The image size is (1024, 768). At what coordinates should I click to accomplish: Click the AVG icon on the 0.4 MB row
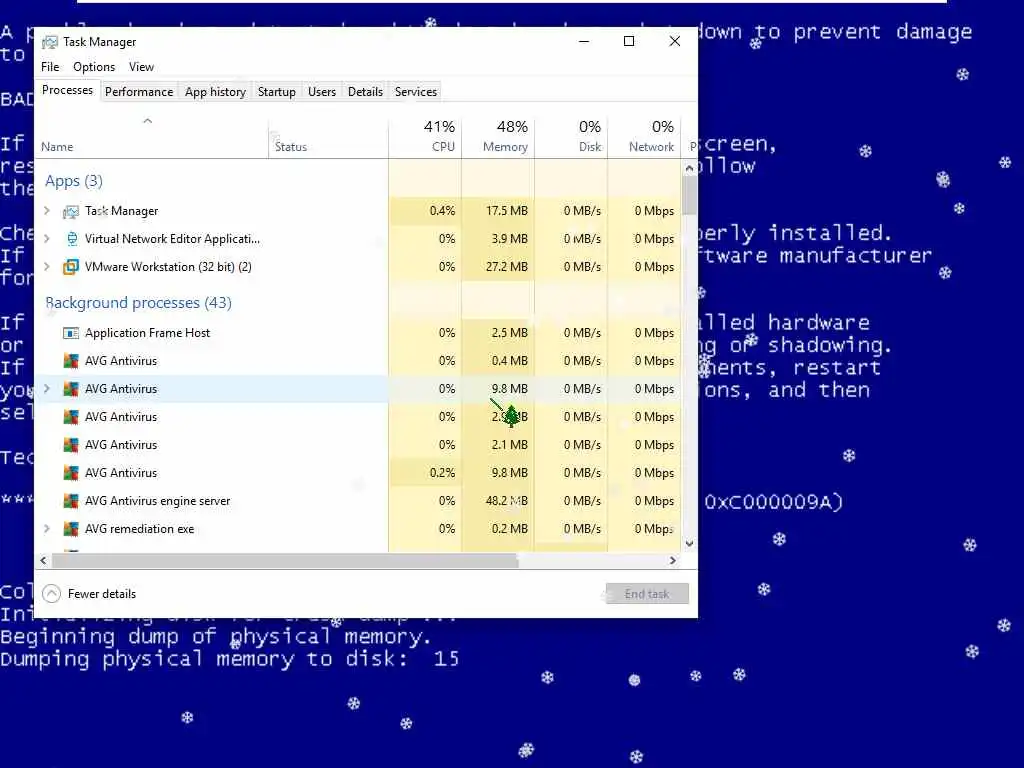click(71, 361)
